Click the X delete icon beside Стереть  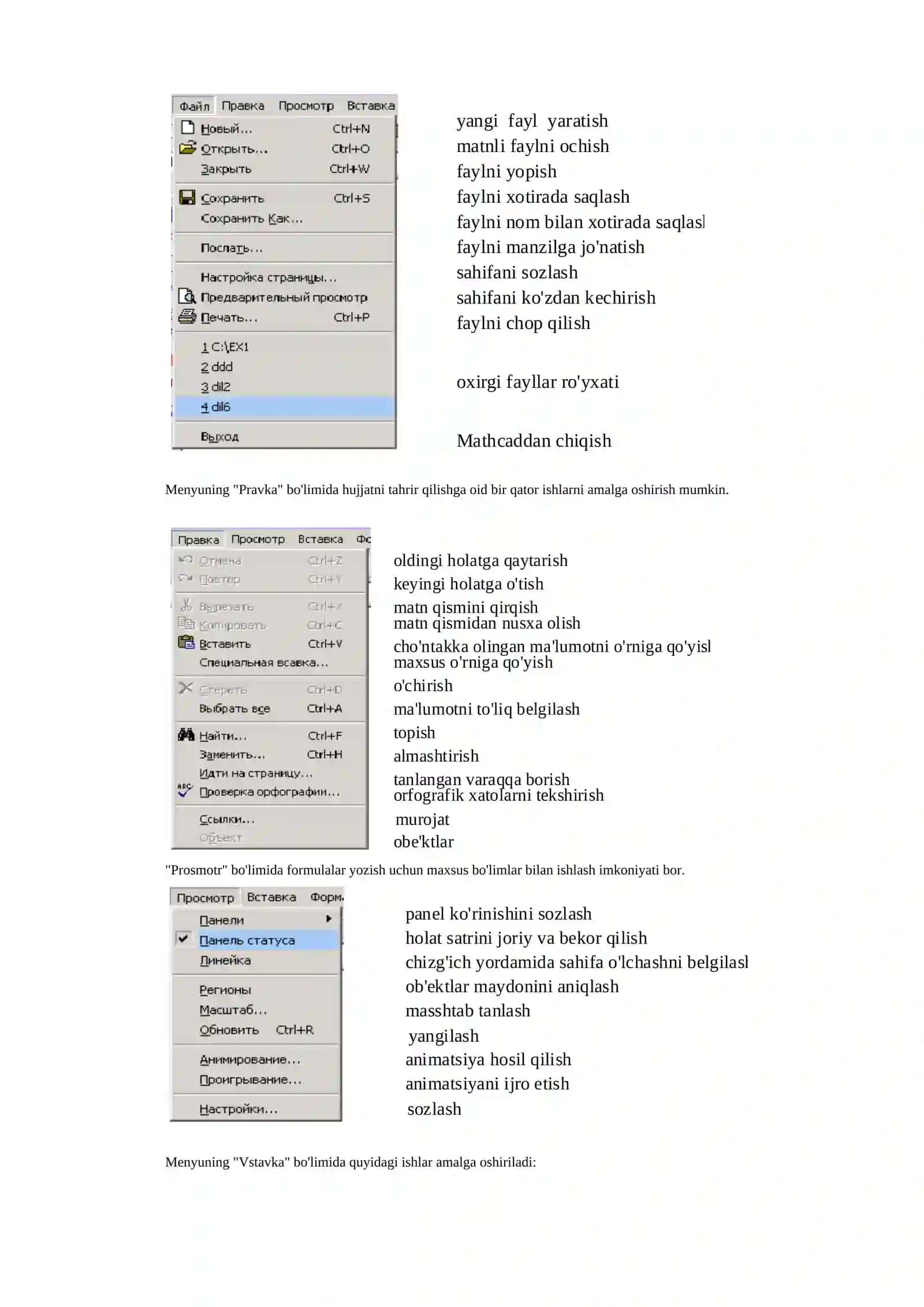click(186, 688)
